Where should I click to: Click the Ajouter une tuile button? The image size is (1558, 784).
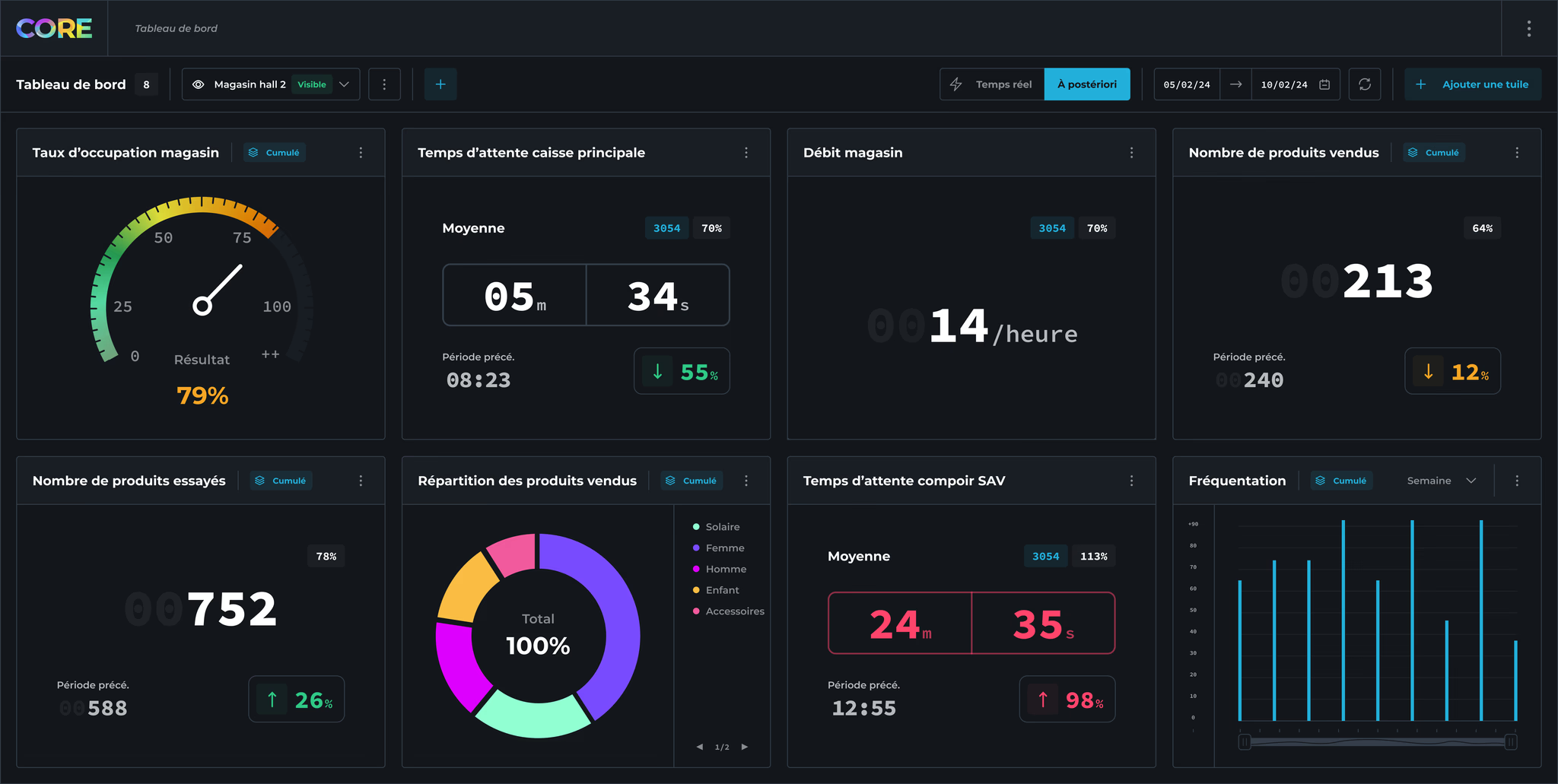point(1473,84)
